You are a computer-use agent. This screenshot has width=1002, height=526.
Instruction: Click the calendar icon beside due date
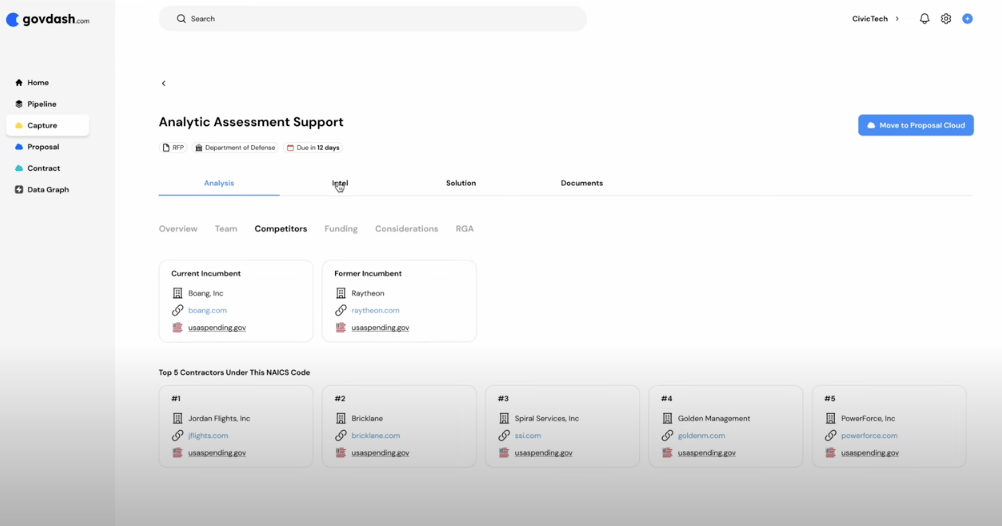click(290, 148)
